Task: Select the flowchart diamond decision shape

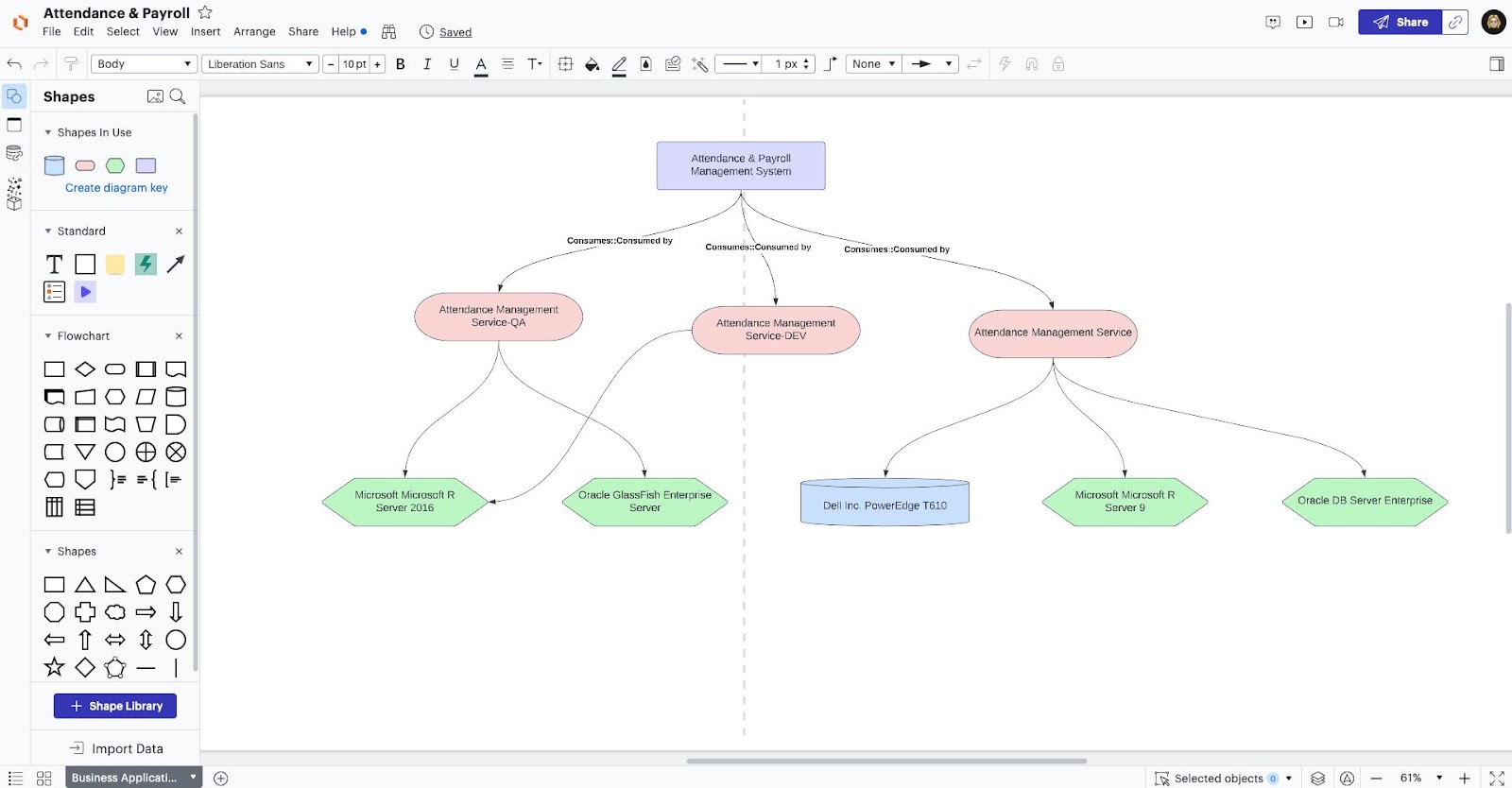Action: tap(85, 369)
